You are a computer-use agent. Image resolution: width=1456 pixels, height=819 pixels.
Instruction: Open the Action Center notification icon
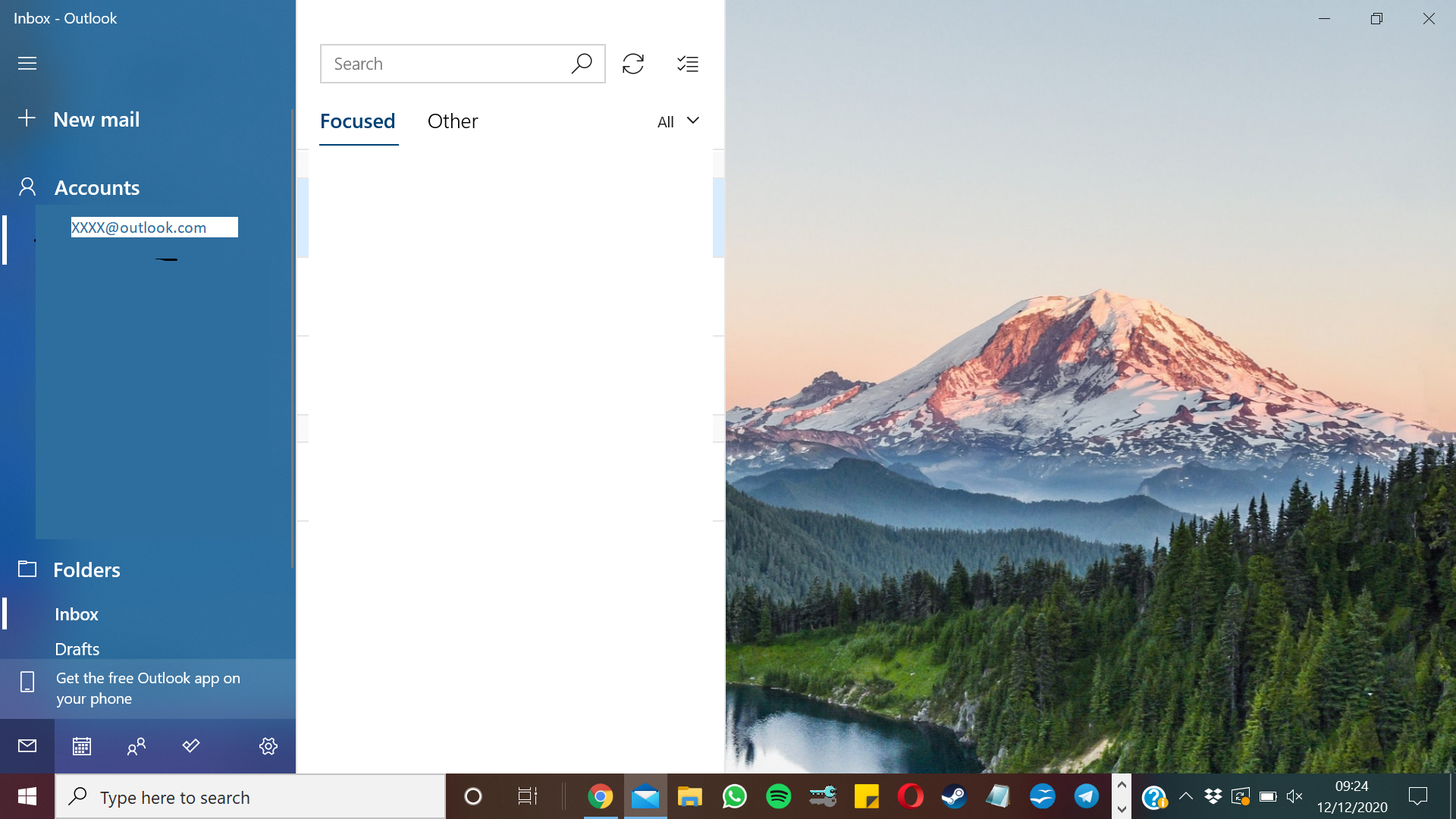click(1419, 796)
